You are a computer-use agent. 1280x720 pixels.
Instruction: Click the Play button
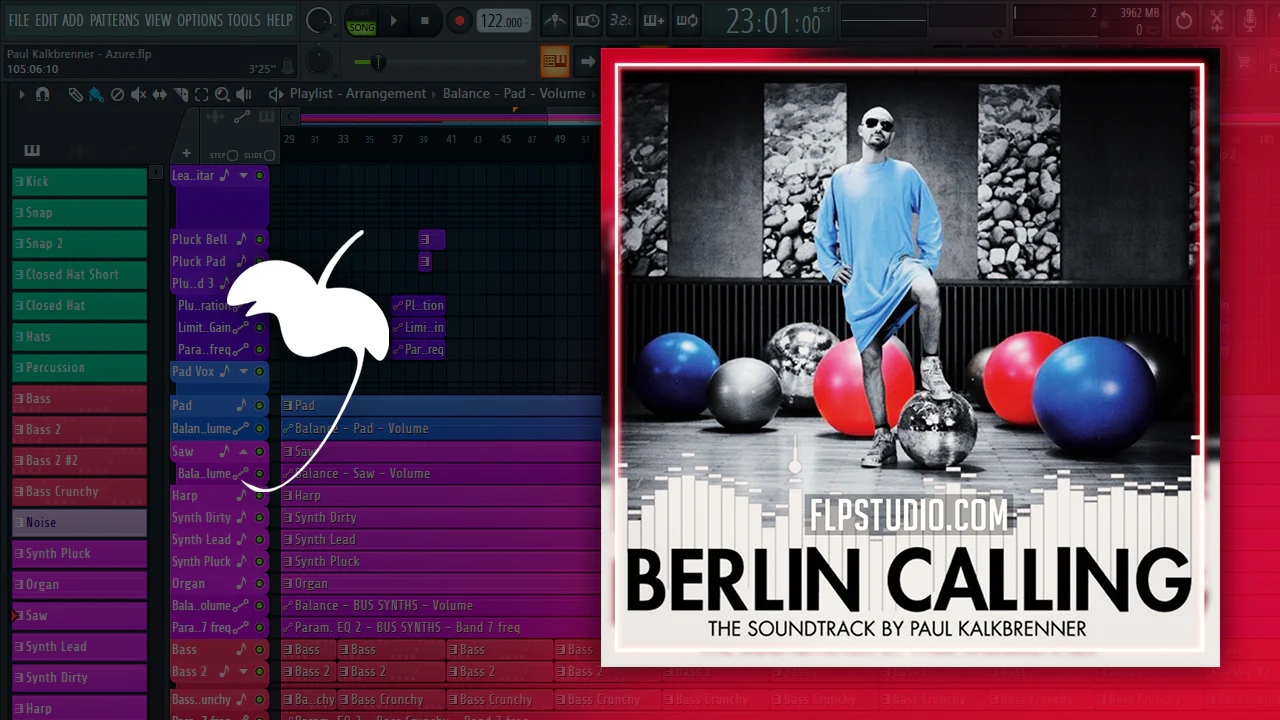coord(394,21)
